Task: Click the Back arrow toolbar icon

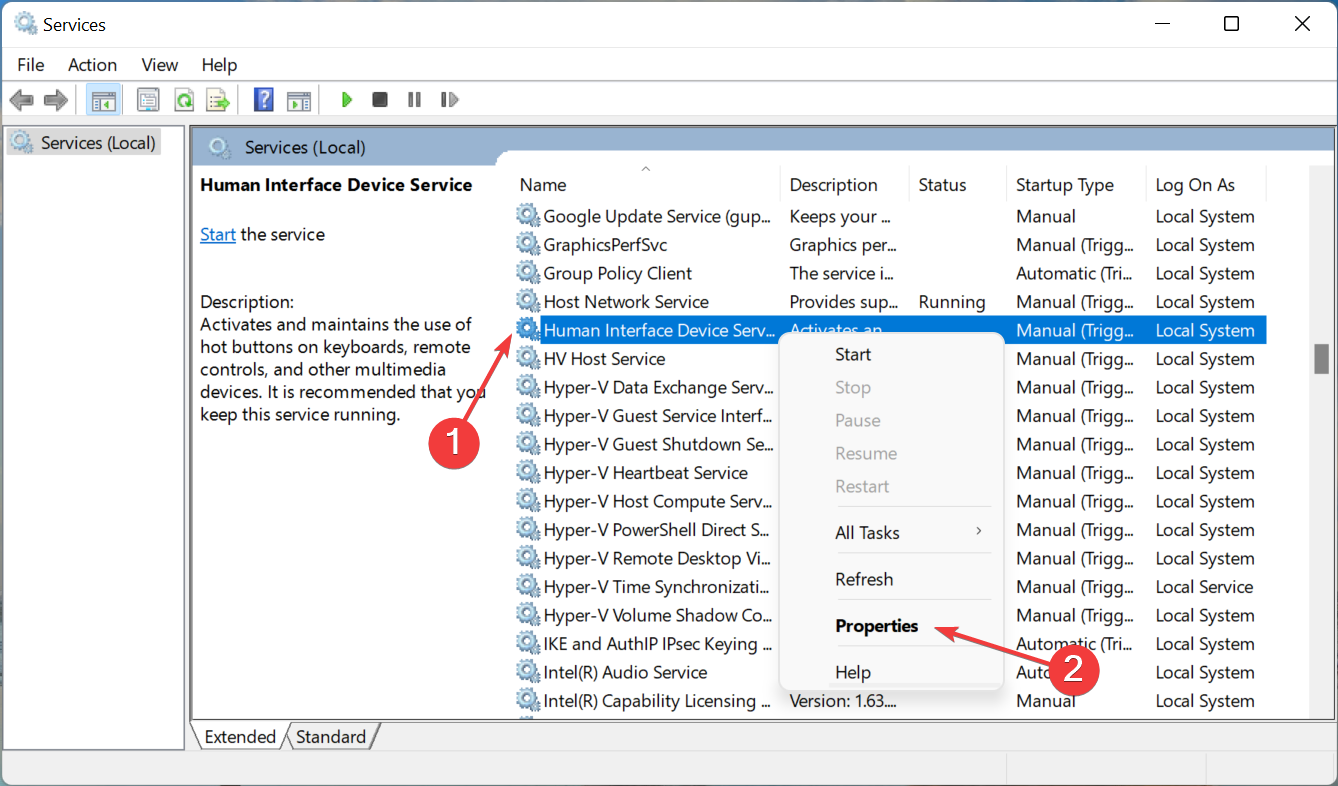Action: click(x=22, y=100)
